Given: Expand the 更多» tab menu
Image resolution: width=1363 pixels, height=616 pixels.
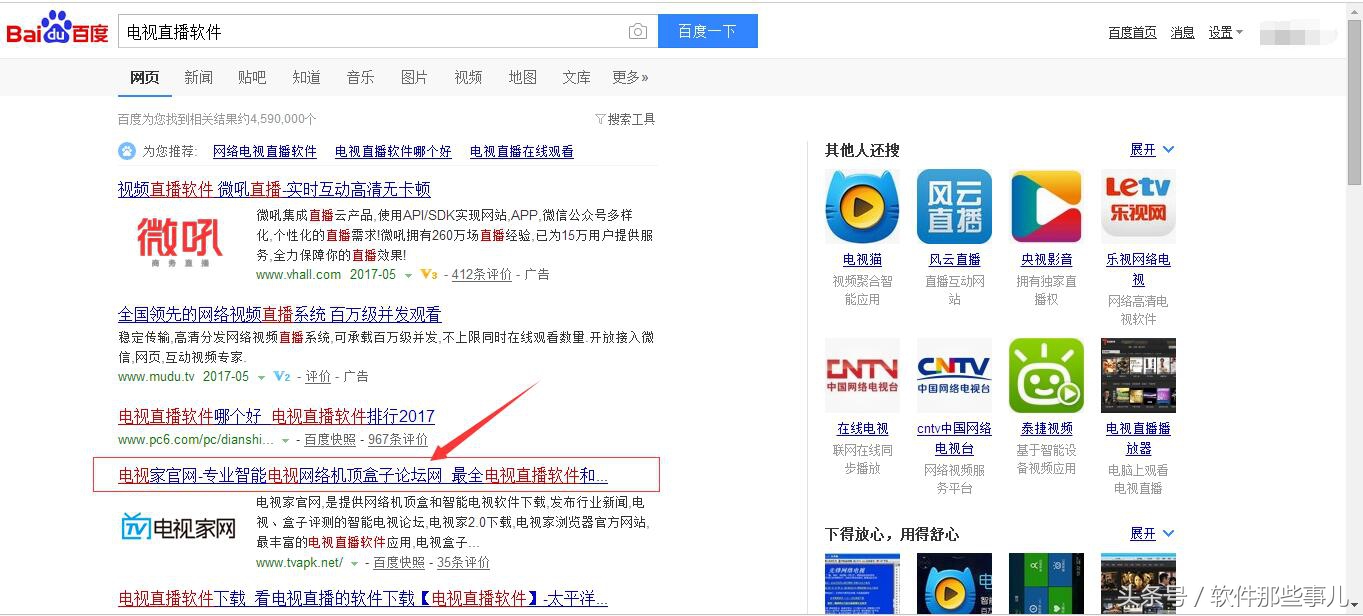Looking at the screenshot, I should pos(631,77).
